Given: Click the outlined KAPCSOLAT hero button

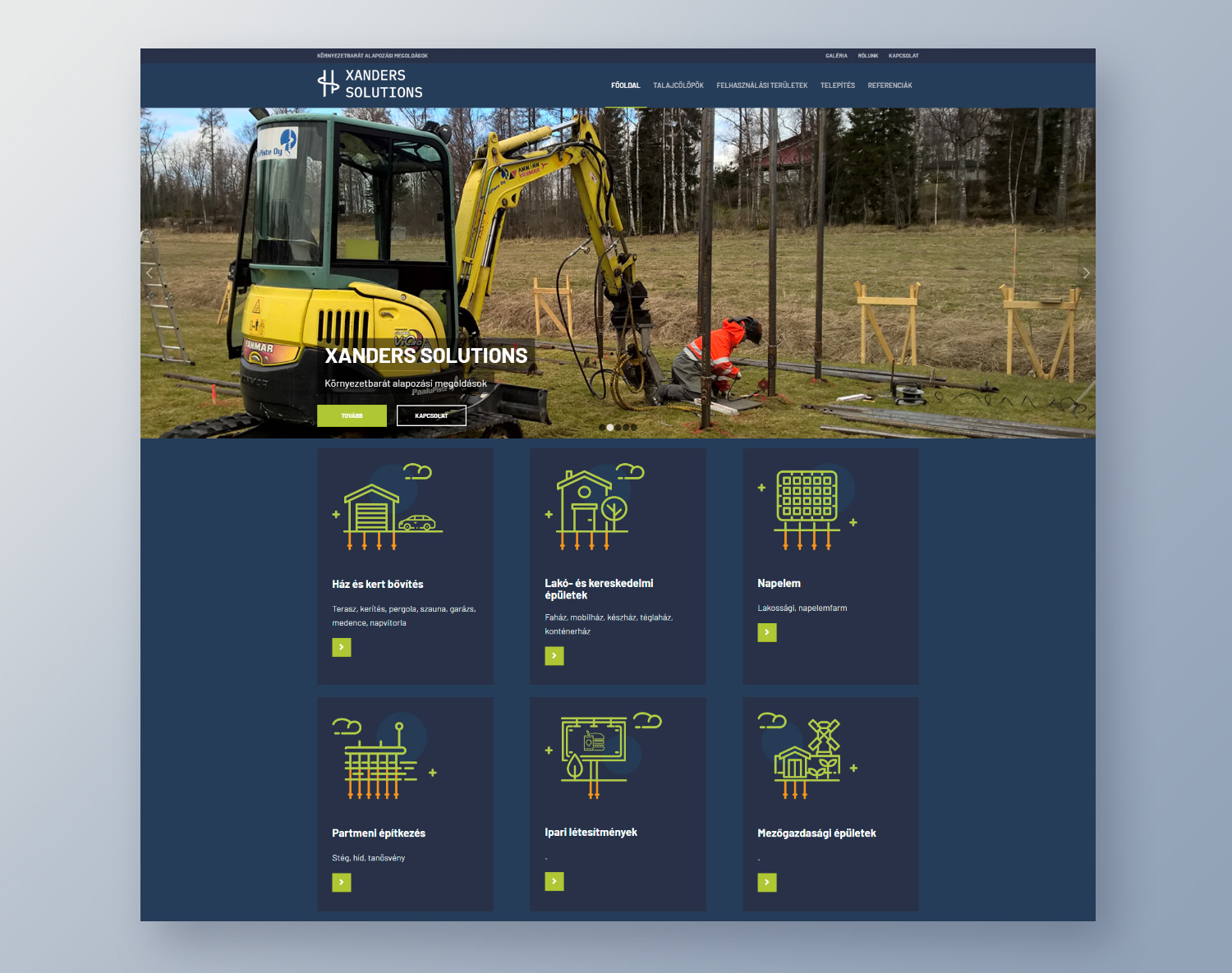Looking at the screenshot, I should pyautogui.click(x=431, y=415).
